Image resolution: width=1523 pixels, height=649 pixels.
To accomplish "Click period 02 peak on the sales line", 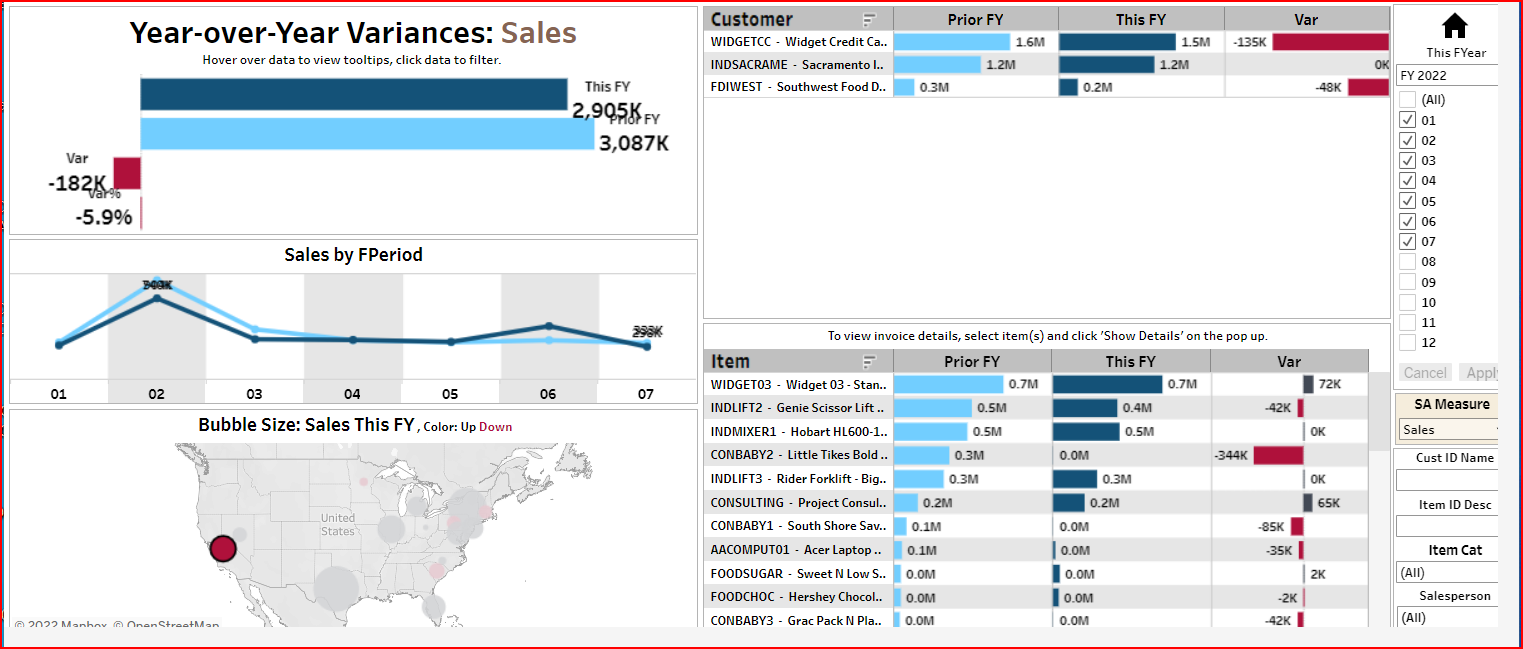I will pos(157,298).
